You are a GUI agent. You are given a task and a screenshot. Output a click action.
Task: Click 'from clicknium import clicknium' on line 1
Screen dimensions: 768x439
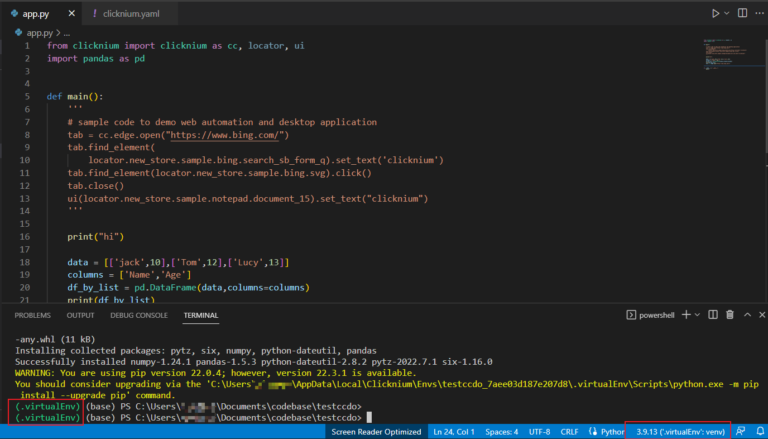click(127, 46)
